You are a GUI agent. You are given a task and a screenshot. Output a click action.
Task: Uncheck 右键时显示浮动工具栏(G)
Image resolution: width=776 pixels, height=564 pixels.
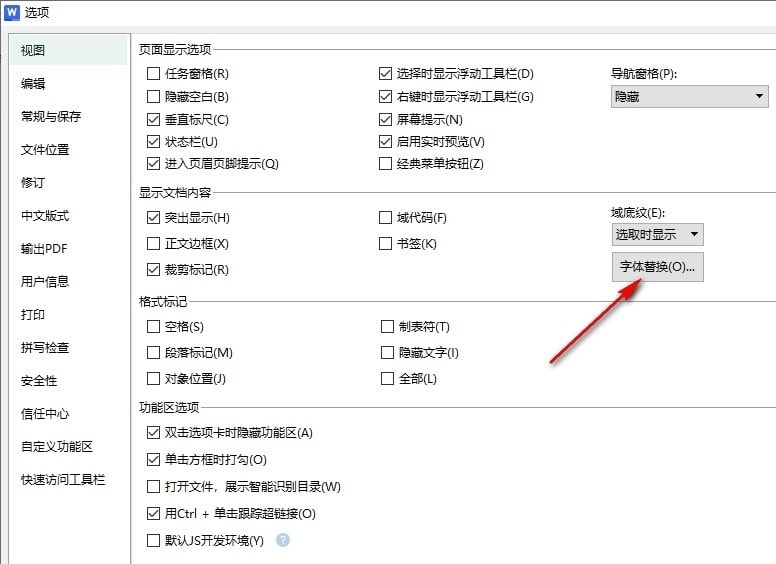click(385, 96)
